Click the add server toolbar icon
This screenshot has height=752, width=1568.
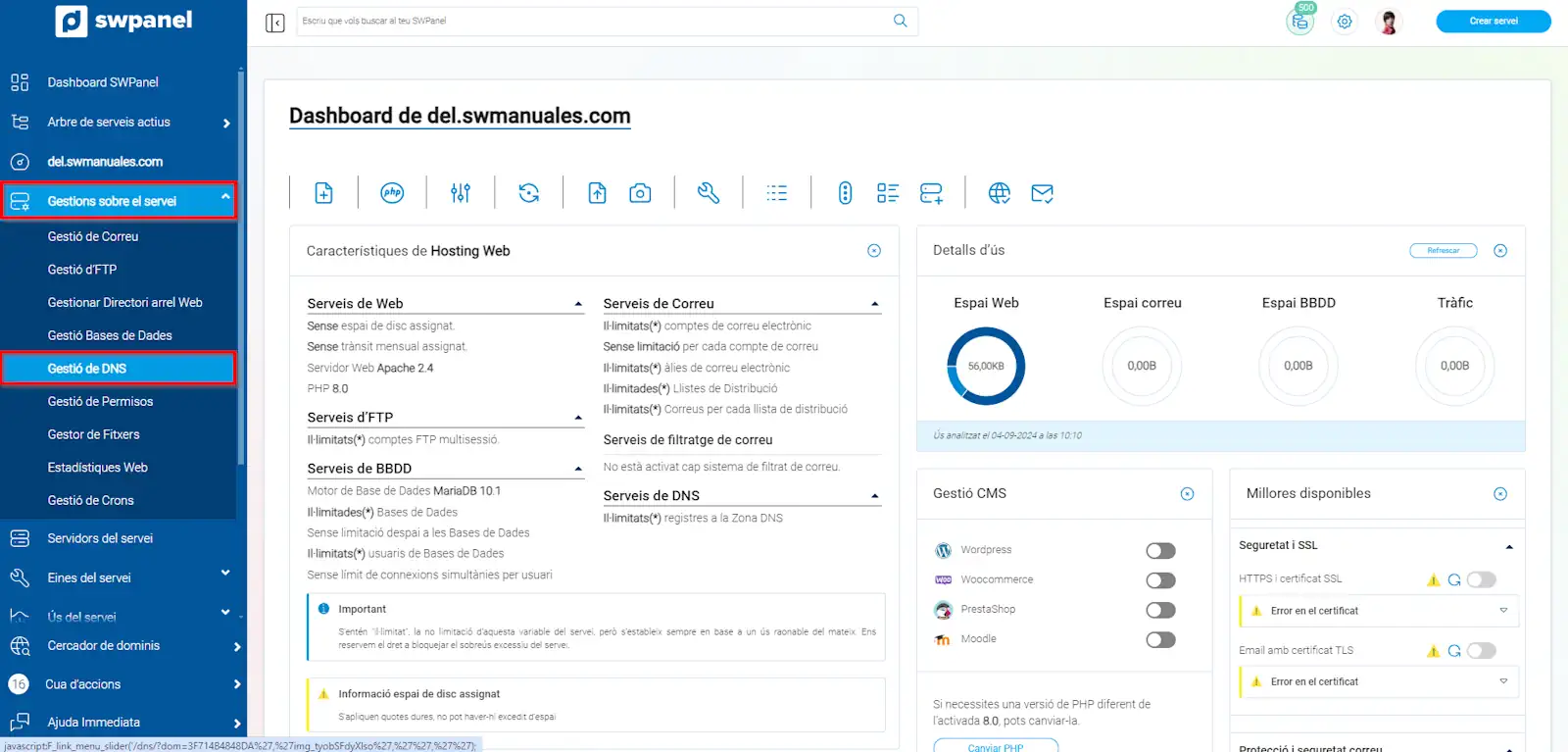click(931, 193)
